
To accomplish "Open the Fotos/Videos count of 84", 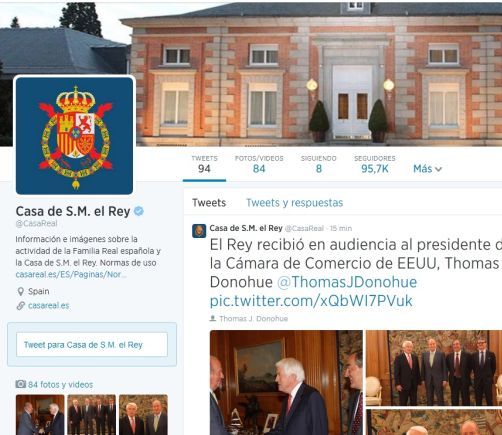I will (x=259, y=164).
